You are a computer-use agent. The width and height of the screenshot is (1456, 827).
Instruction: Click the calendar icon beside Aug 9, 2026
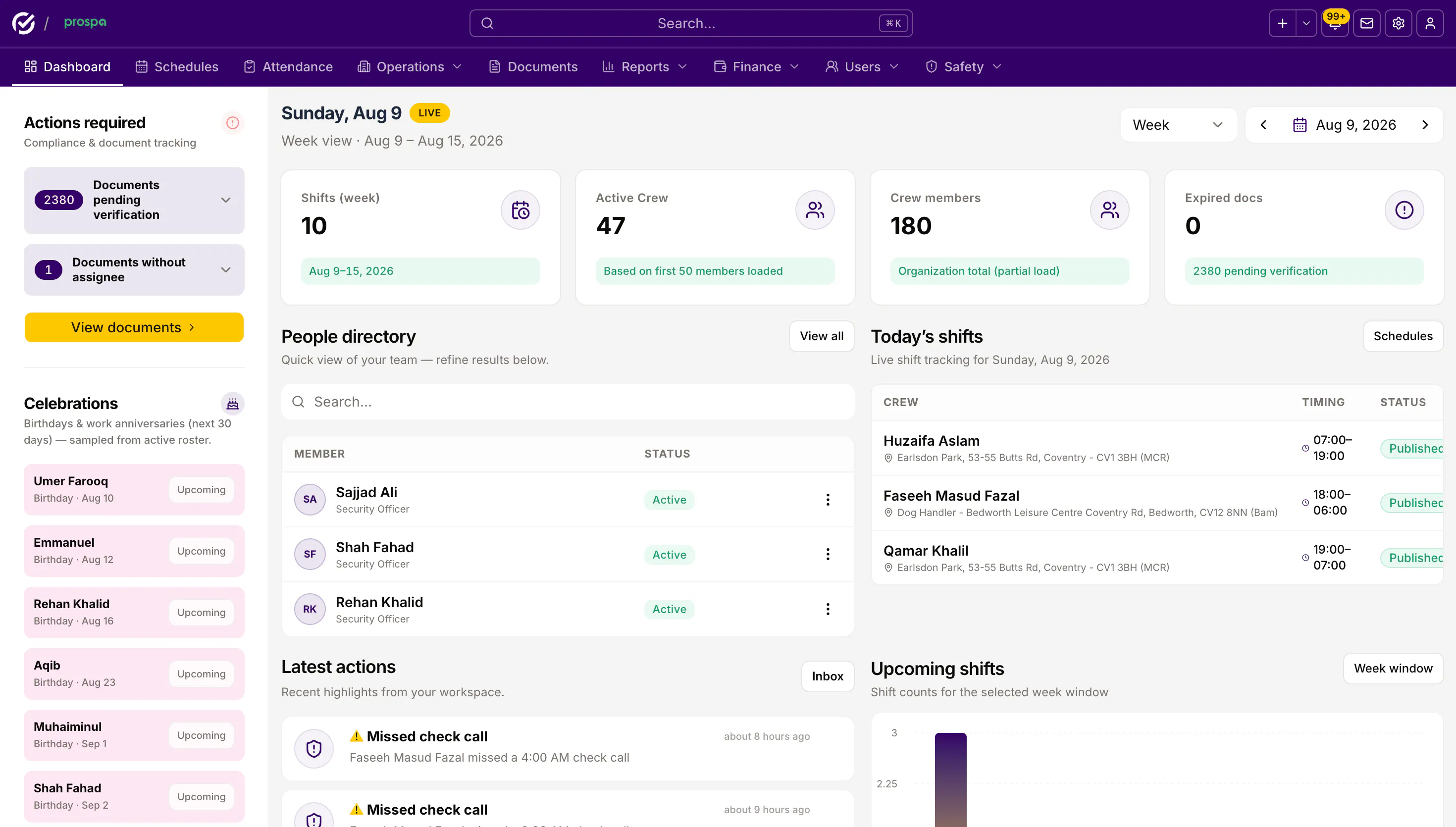coord(1300,125)
